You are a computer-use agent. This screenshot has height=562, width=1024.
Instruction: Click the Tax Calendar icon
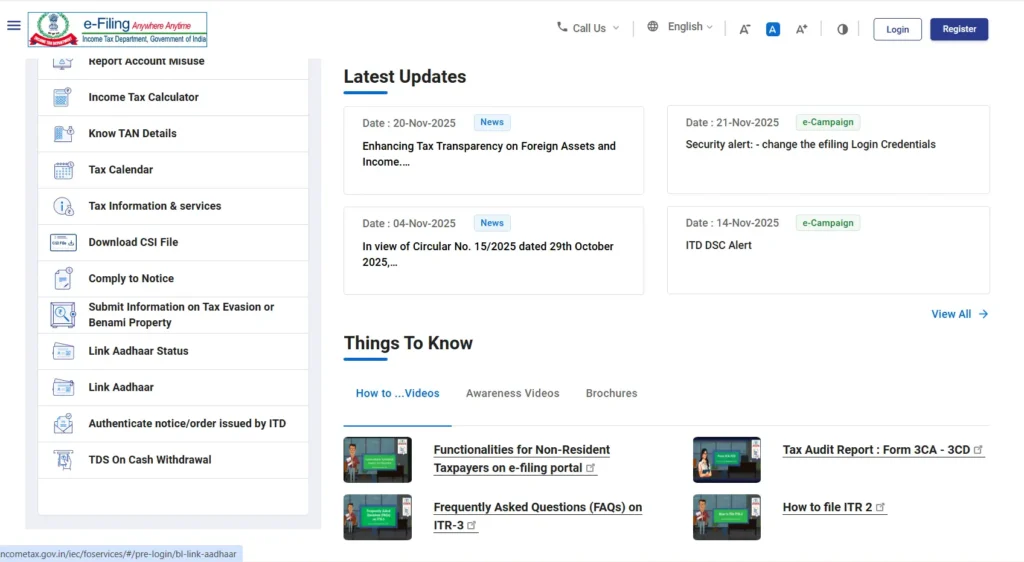[x=63, y=170]
